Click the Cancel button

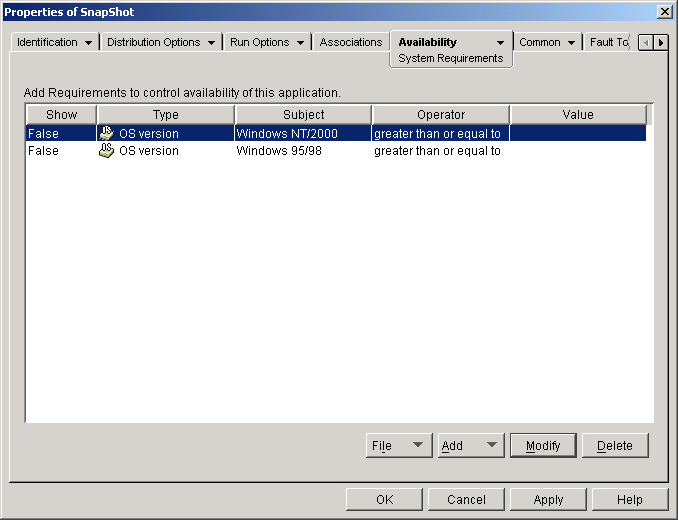pos(466,500)
